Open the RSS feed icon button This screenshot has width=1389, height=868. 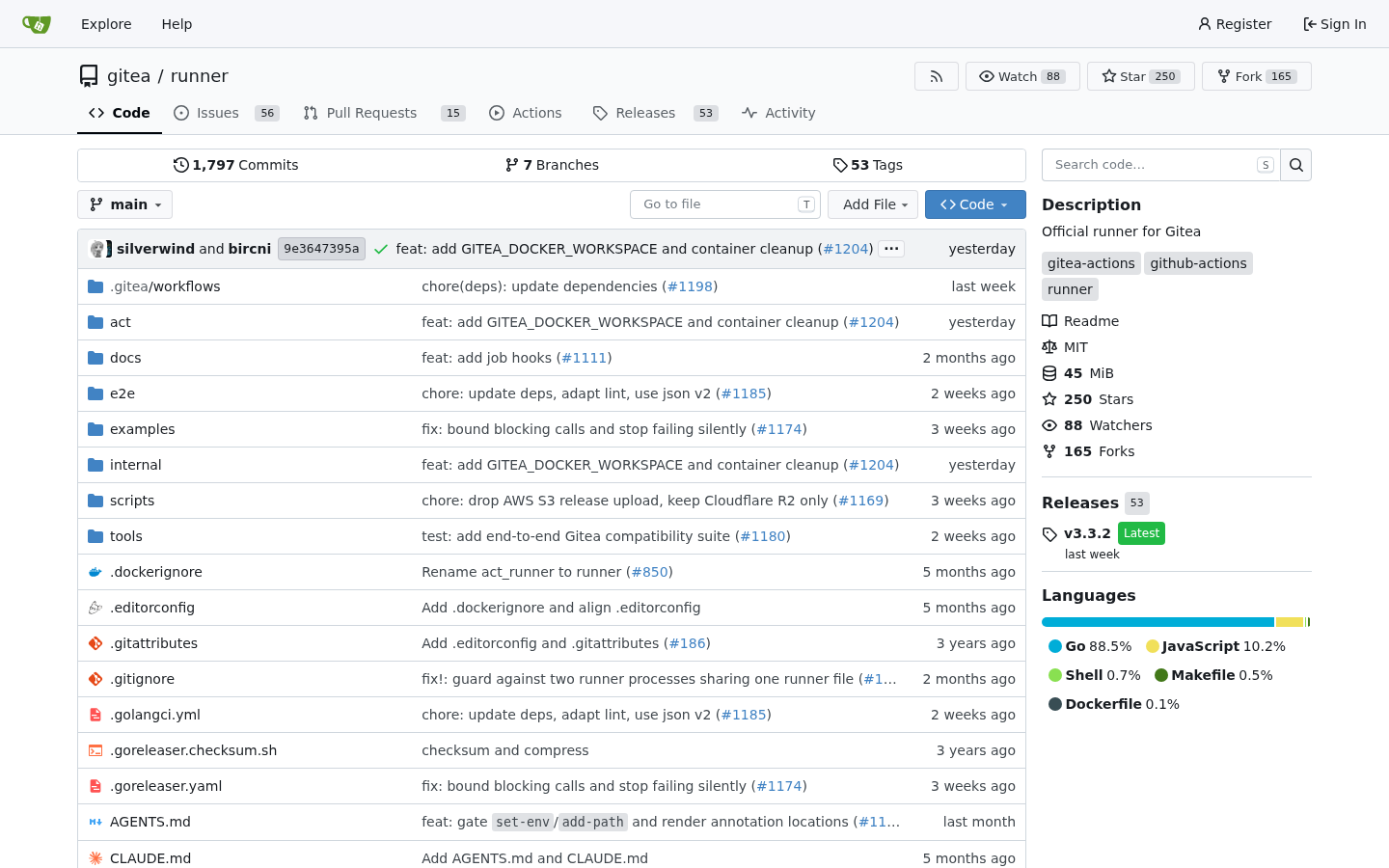pyautogui.click(x=937, y=76)
